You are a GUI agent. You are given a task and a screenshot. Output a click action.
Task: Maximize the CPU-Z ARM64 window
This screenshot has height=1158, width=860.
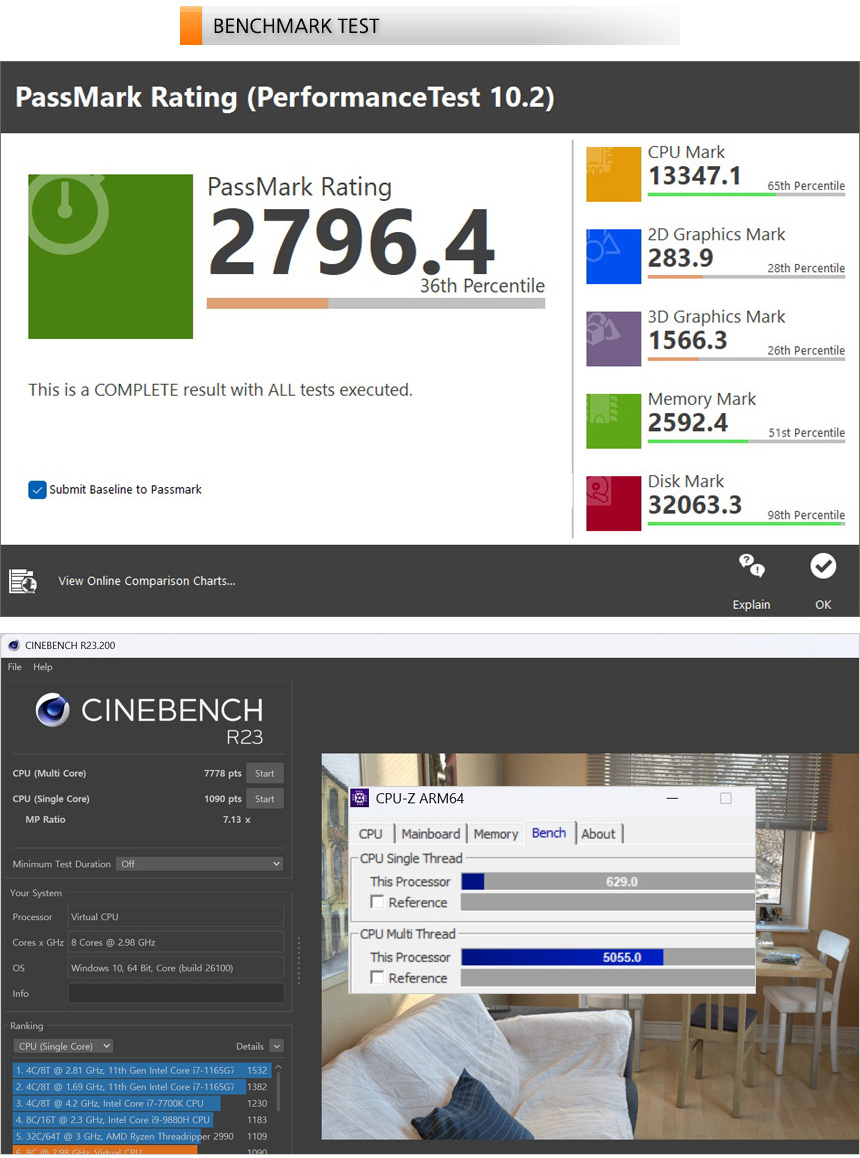pos(726,798)
